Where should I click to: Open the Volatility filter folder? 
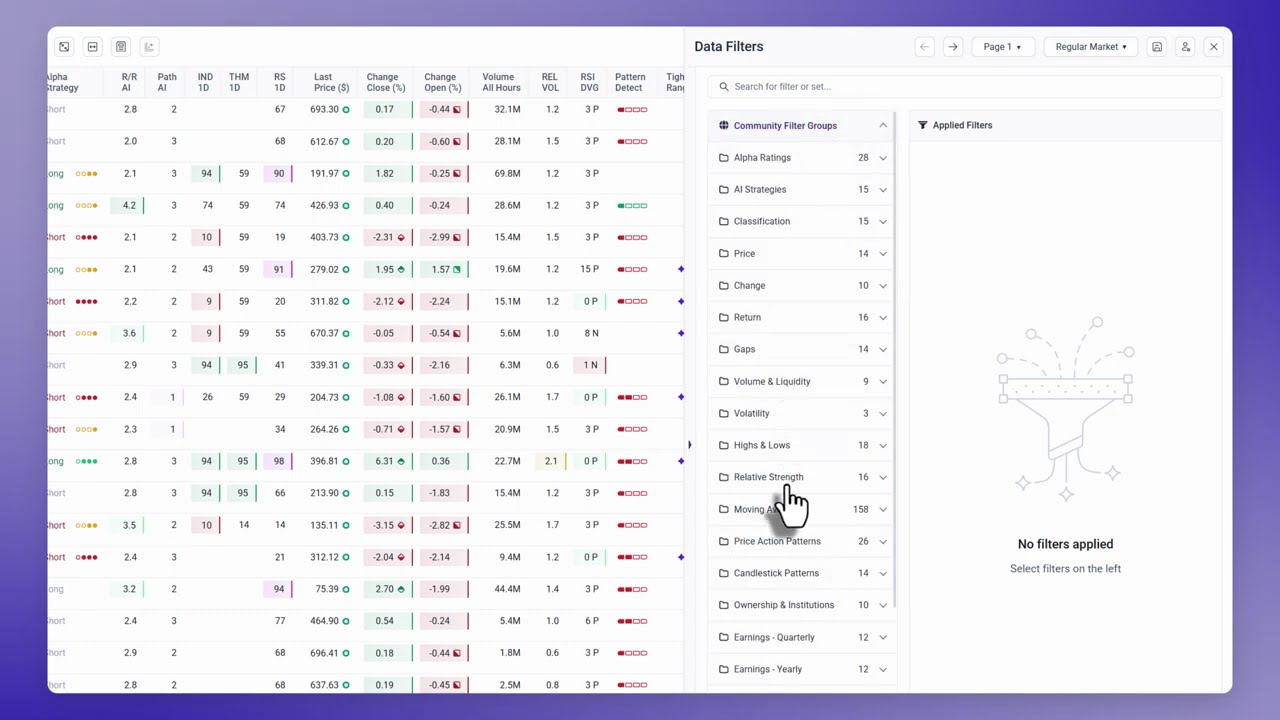[801, 413]
